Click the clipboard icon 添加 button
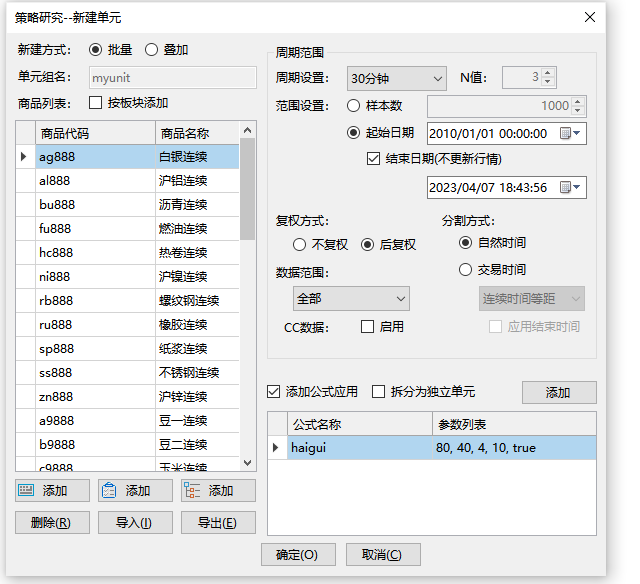This screenshot has height=584, width=640. pyautogui.click(x=135, y=491)
